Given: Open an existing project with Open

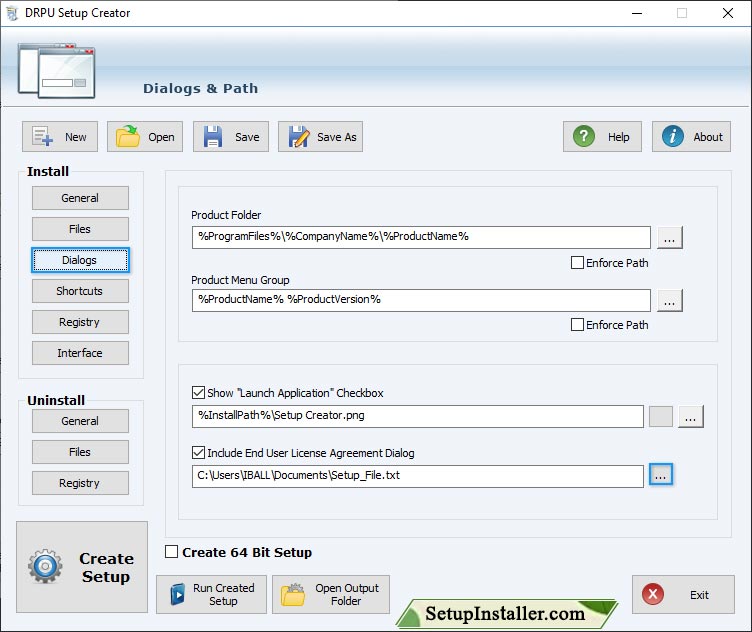Looking at the screenshot, I should pyautogui.click(x=145, y=137).
